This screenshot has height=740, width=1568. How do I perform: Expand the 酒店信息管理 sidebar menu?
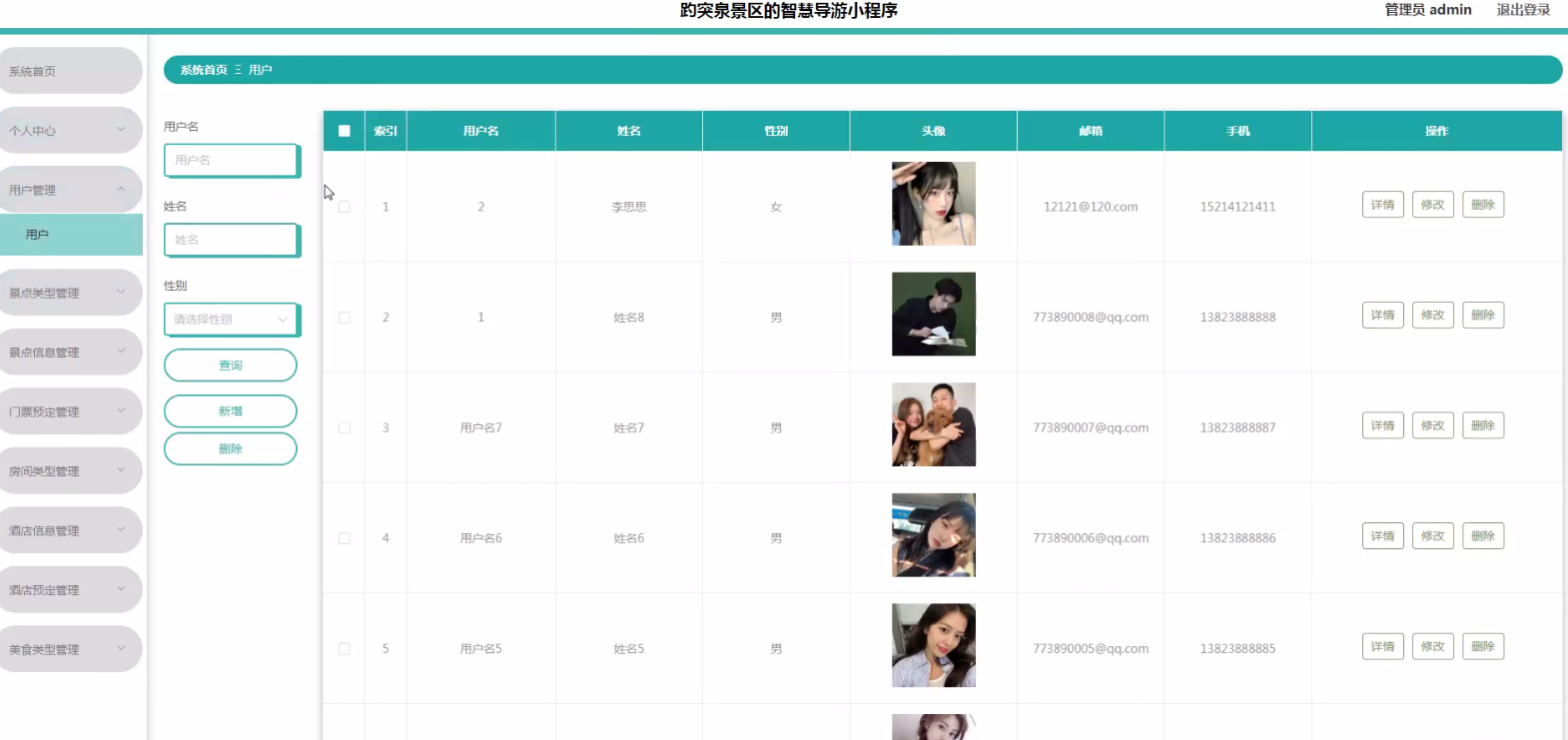click(70, 530)
